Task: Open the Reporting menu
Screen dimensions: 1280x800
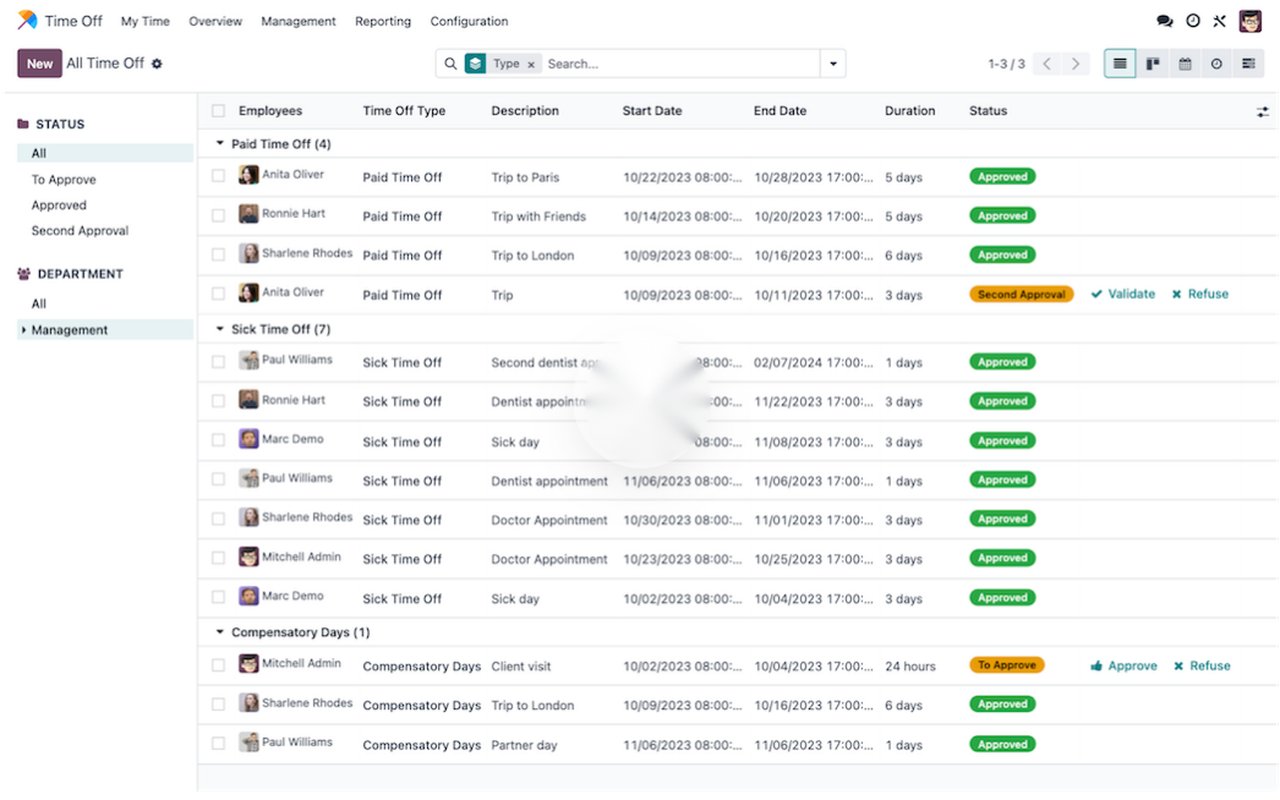Action: coord(383,21)
